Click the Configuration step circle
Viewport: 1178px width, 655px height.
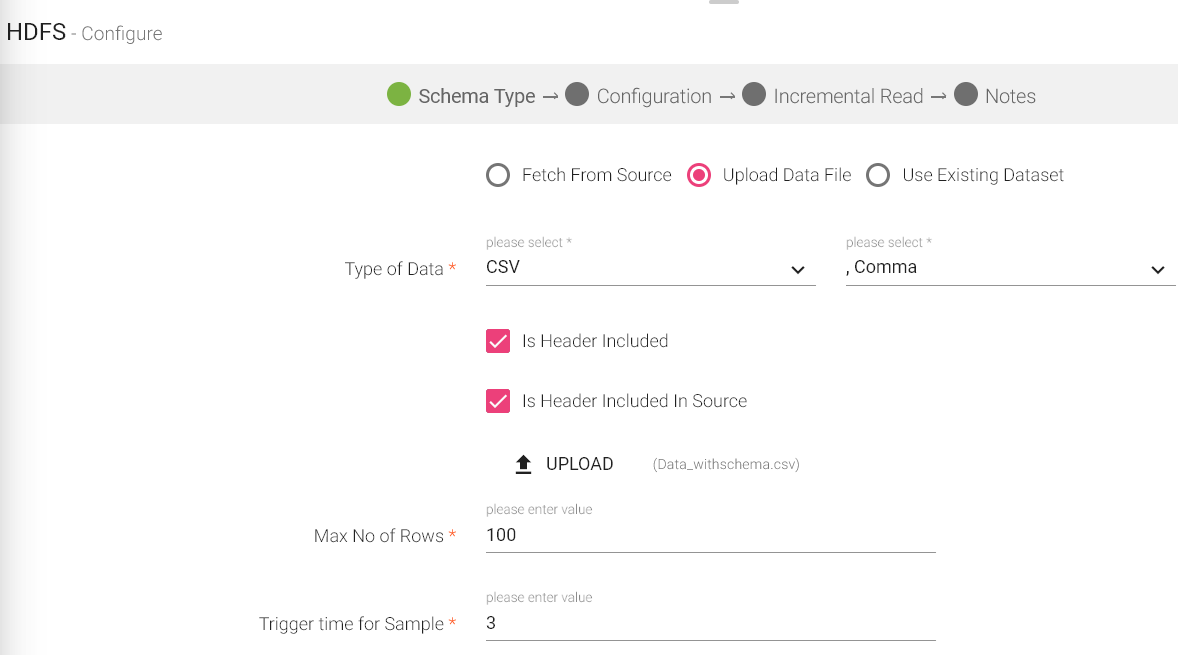[576, 95]
